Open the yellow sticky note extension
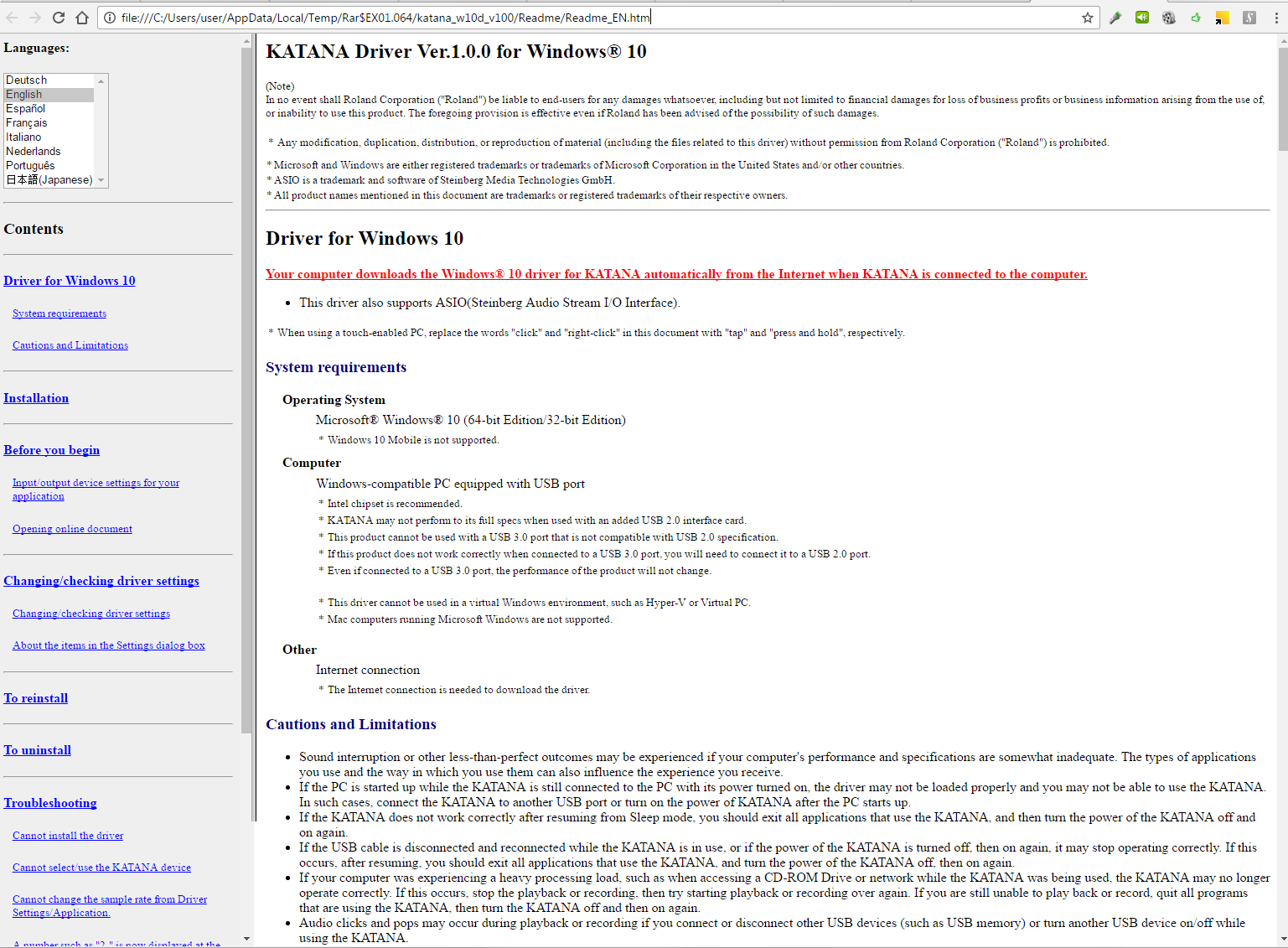Viewport: 1288px width, 948px height. tap(1223, 18)
